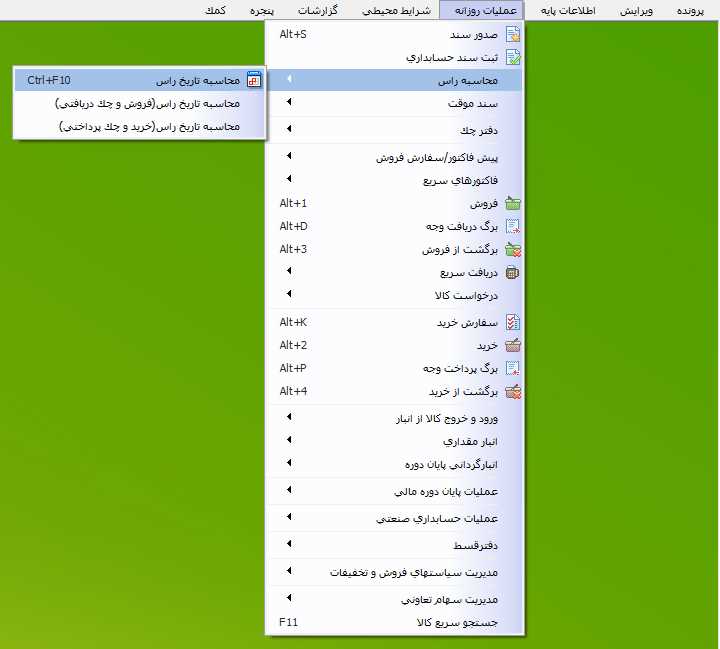Image resolution: width=720 pixels, height=649 pixels.
Task: Click the برگ پرداخت وجه icon
Action: (513, 368)
